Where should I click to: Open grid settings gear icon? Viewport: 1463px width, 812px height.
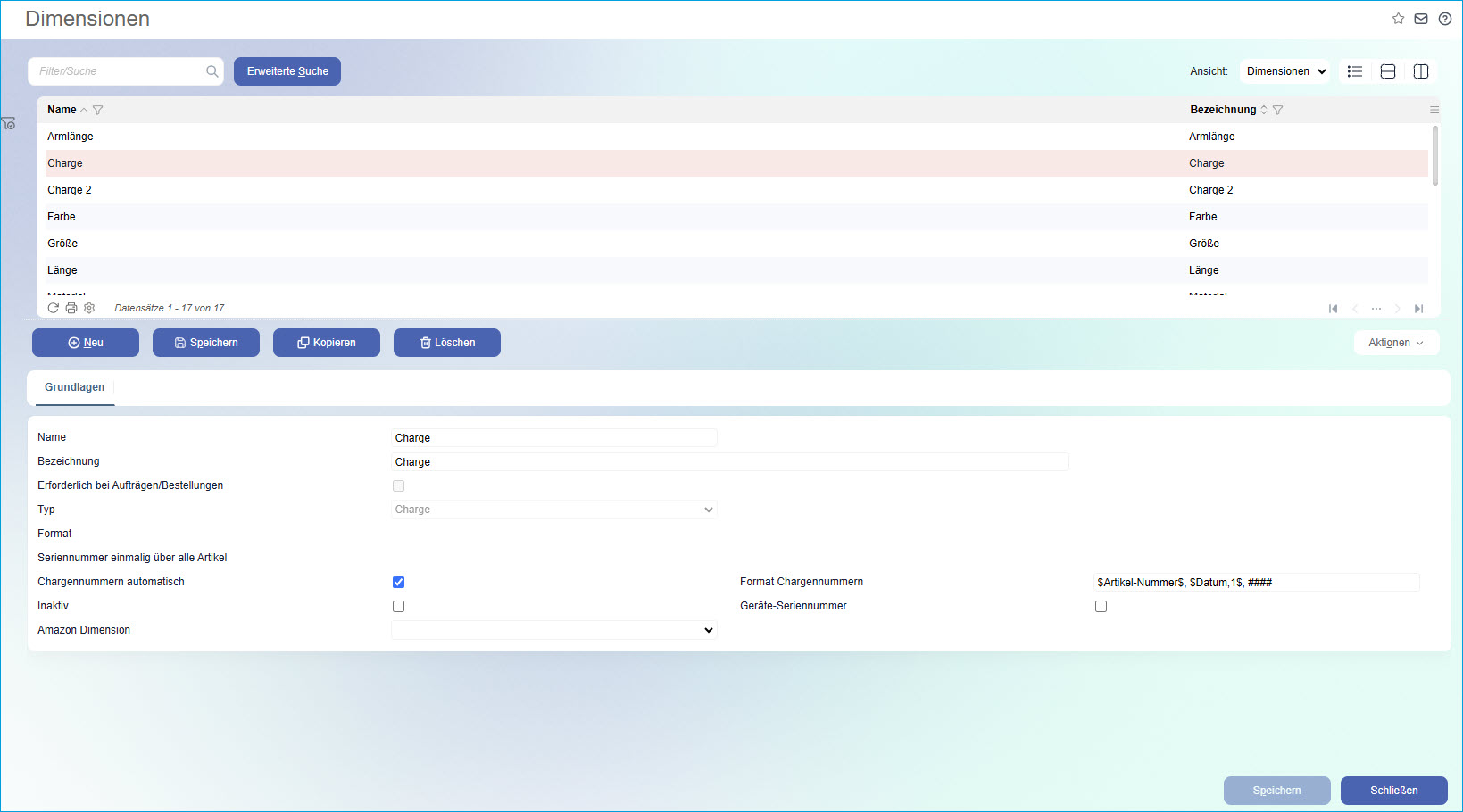click(x=89, y=308)
